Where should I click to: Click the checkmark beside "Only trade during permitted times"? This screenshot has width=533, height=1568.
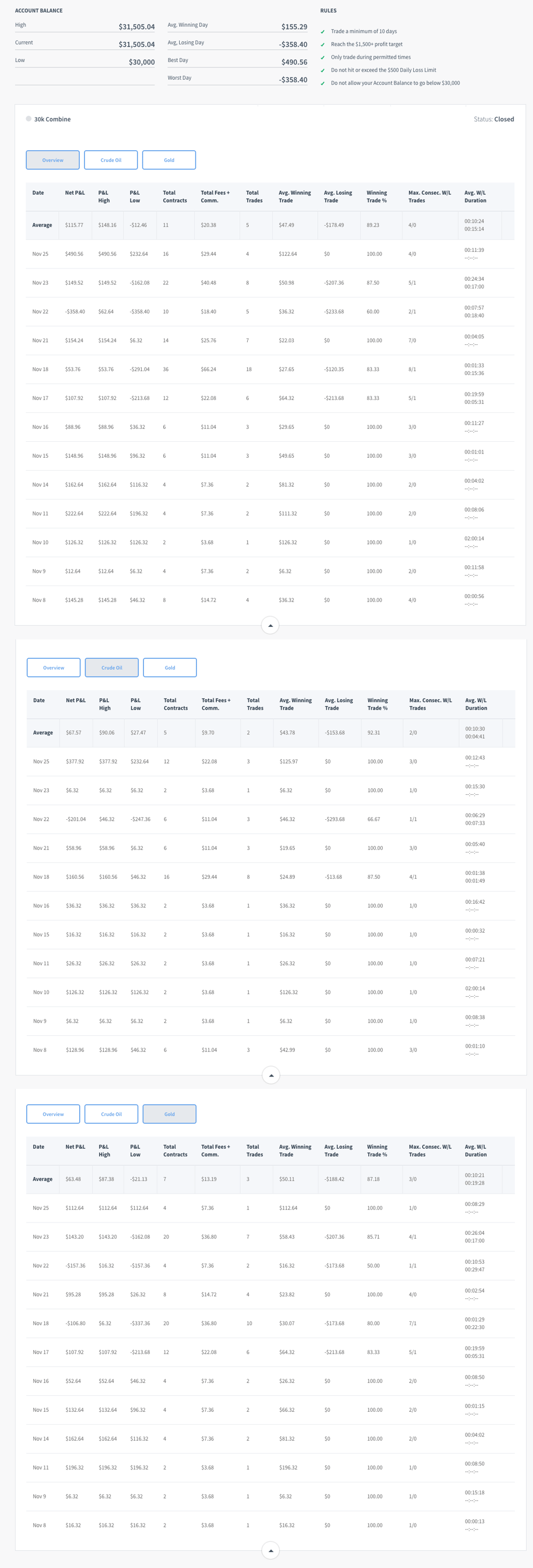[x=322, y=58]
